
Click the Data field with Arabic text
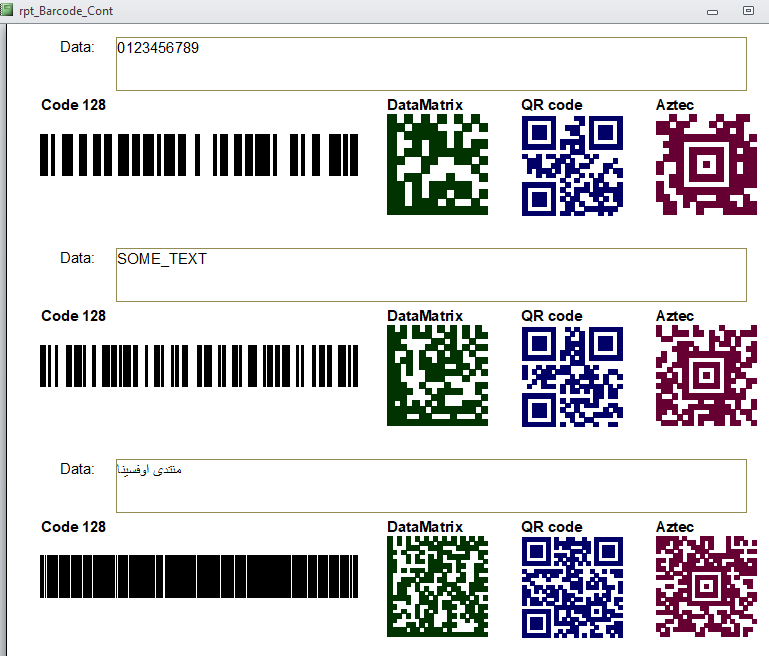[x=431, y=485]
